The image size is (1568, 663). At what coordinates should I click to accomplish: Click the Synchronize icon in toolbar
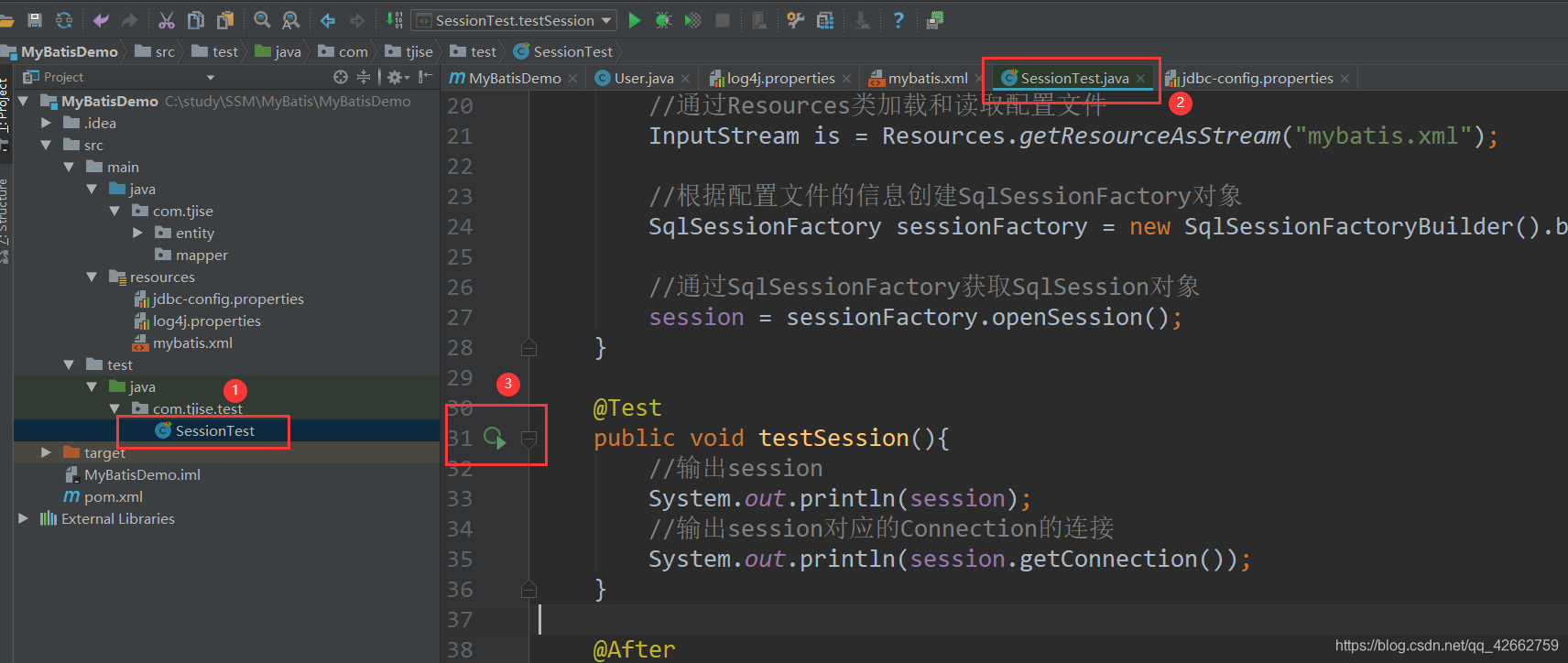click(64, 20)
